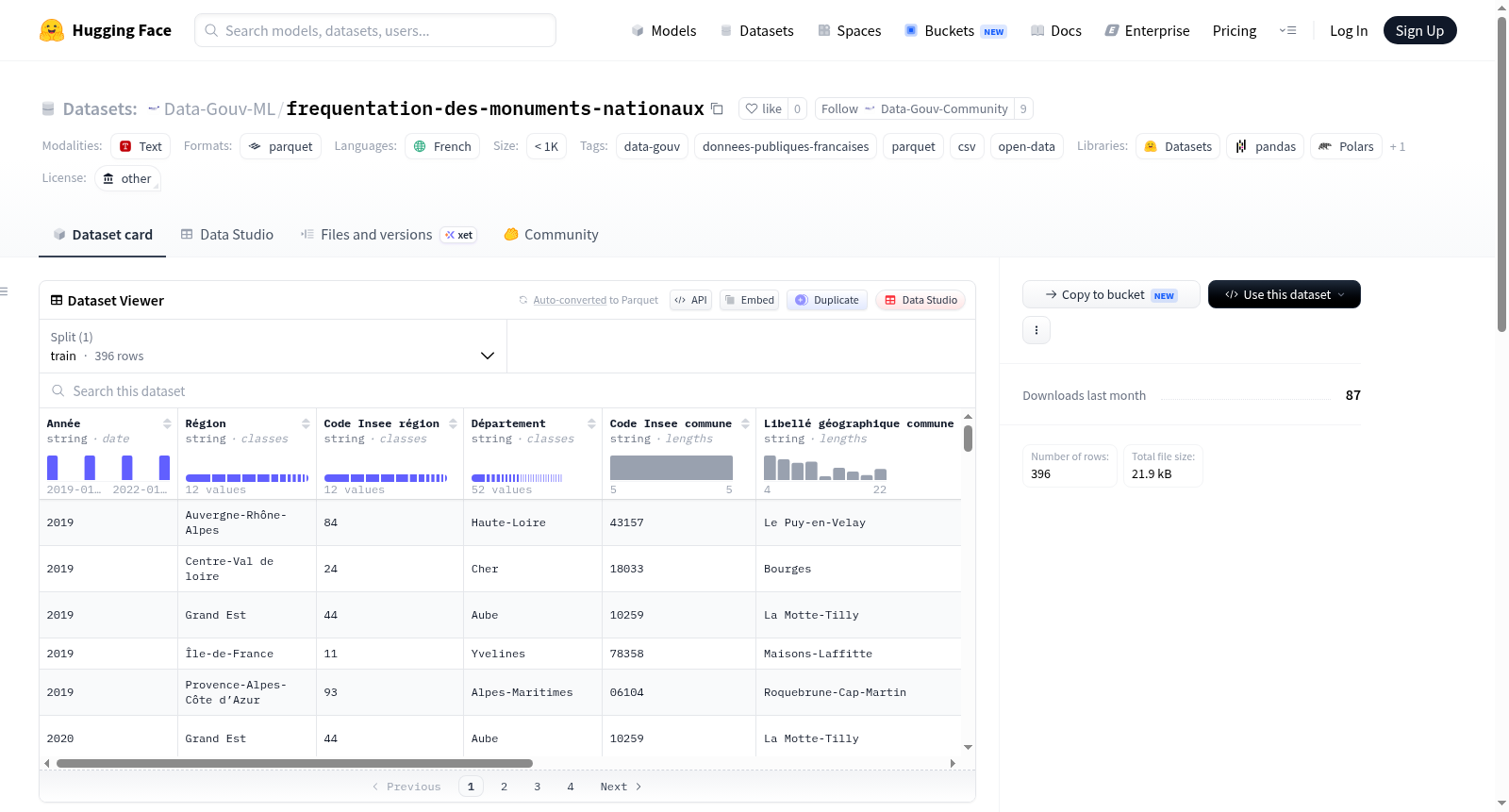Click the page vertical scrollbar

click(x=1502, y=174)
